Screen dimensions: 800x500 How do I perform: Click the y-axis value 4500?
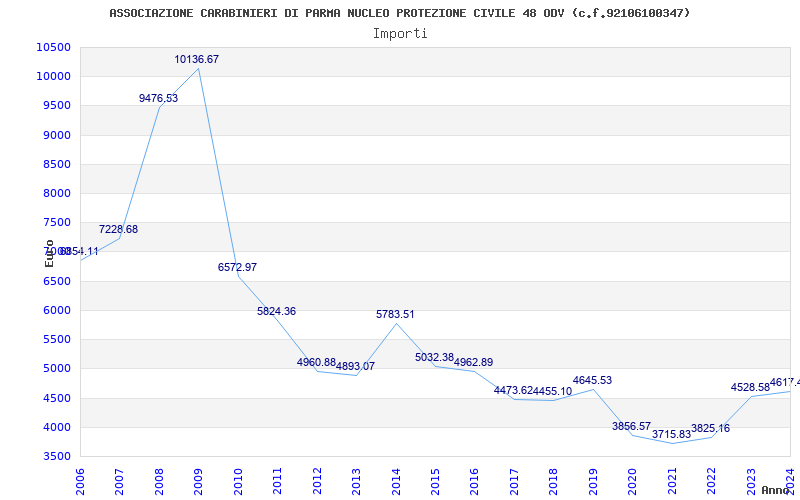coord(56,398)
